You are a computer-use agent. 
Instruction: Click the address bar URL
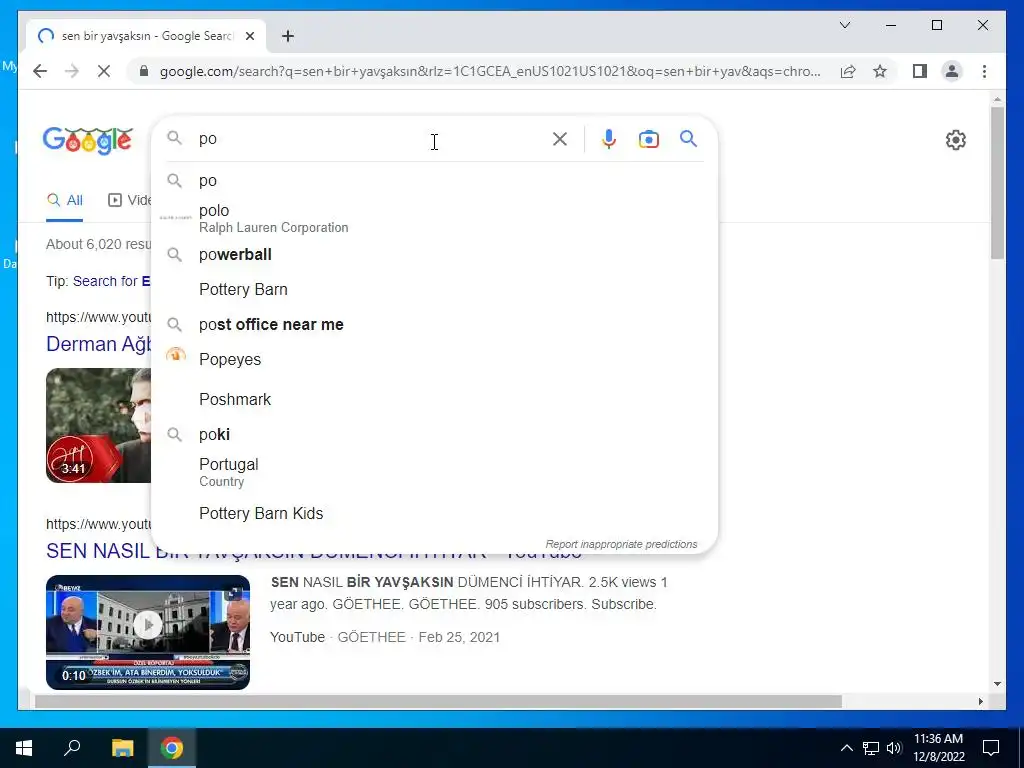pos(490,71)
